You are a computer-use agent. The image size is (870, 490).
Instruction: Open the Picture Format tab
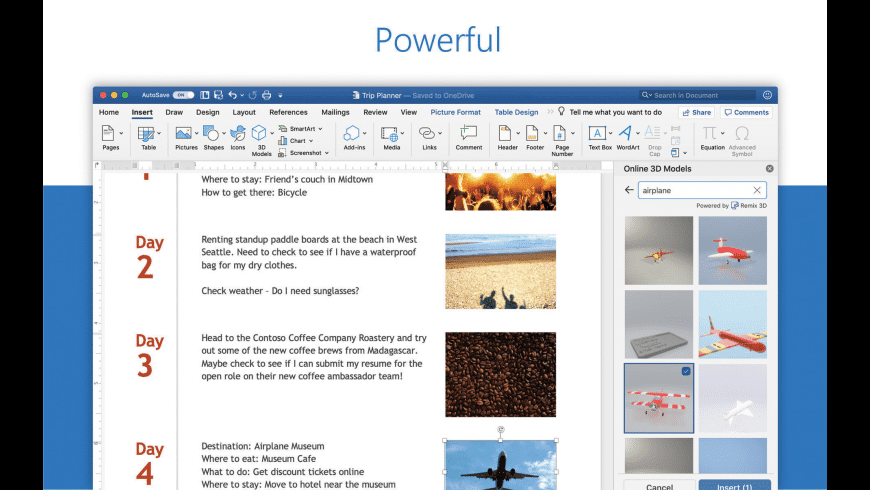coord(455,113)
